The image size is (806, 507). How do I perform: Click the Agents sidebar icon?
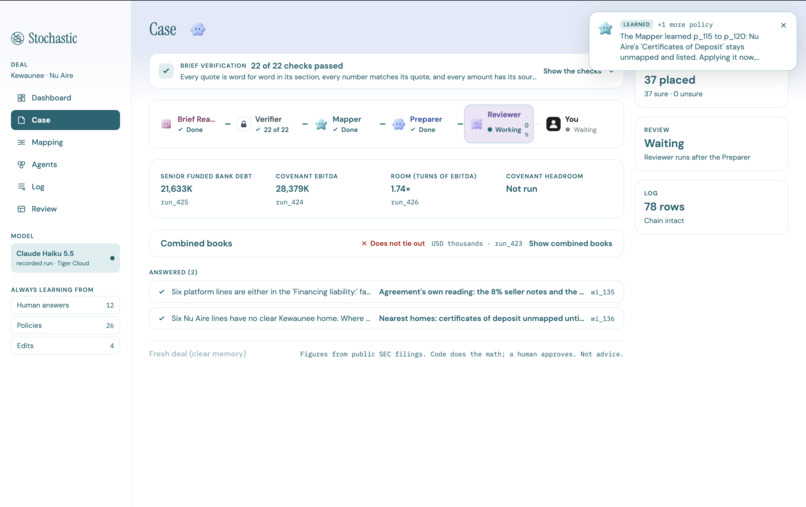coord(21,165)
